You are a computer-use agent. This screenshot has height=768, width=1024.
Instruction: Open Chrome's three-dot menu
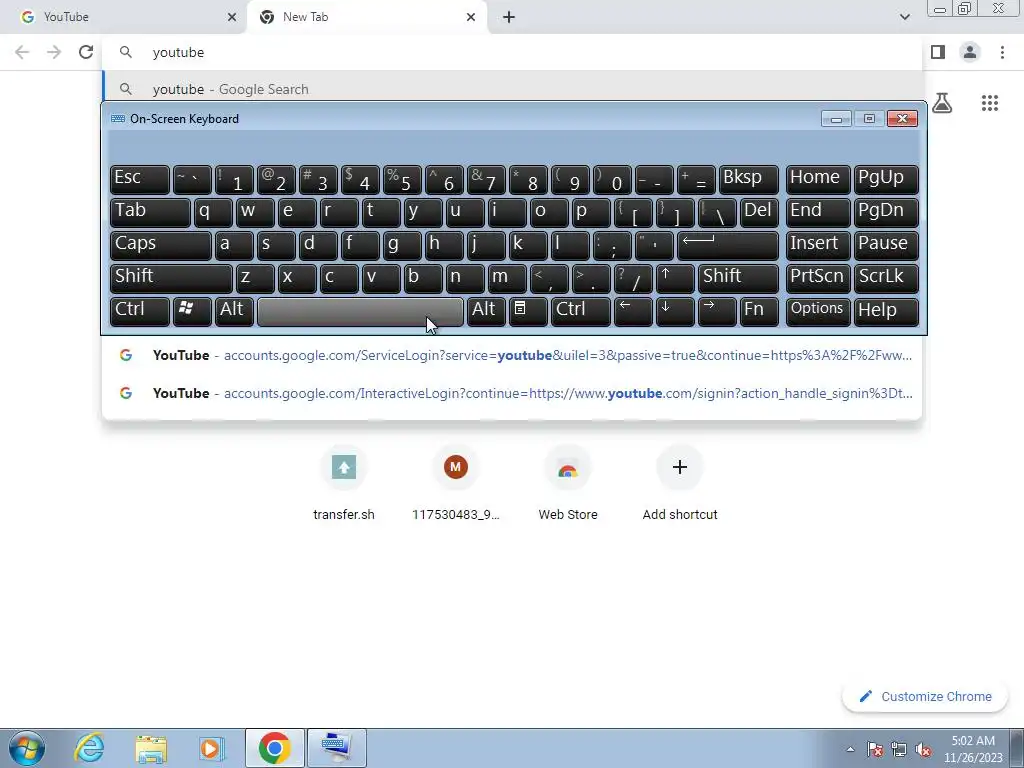click(1002, 52)
